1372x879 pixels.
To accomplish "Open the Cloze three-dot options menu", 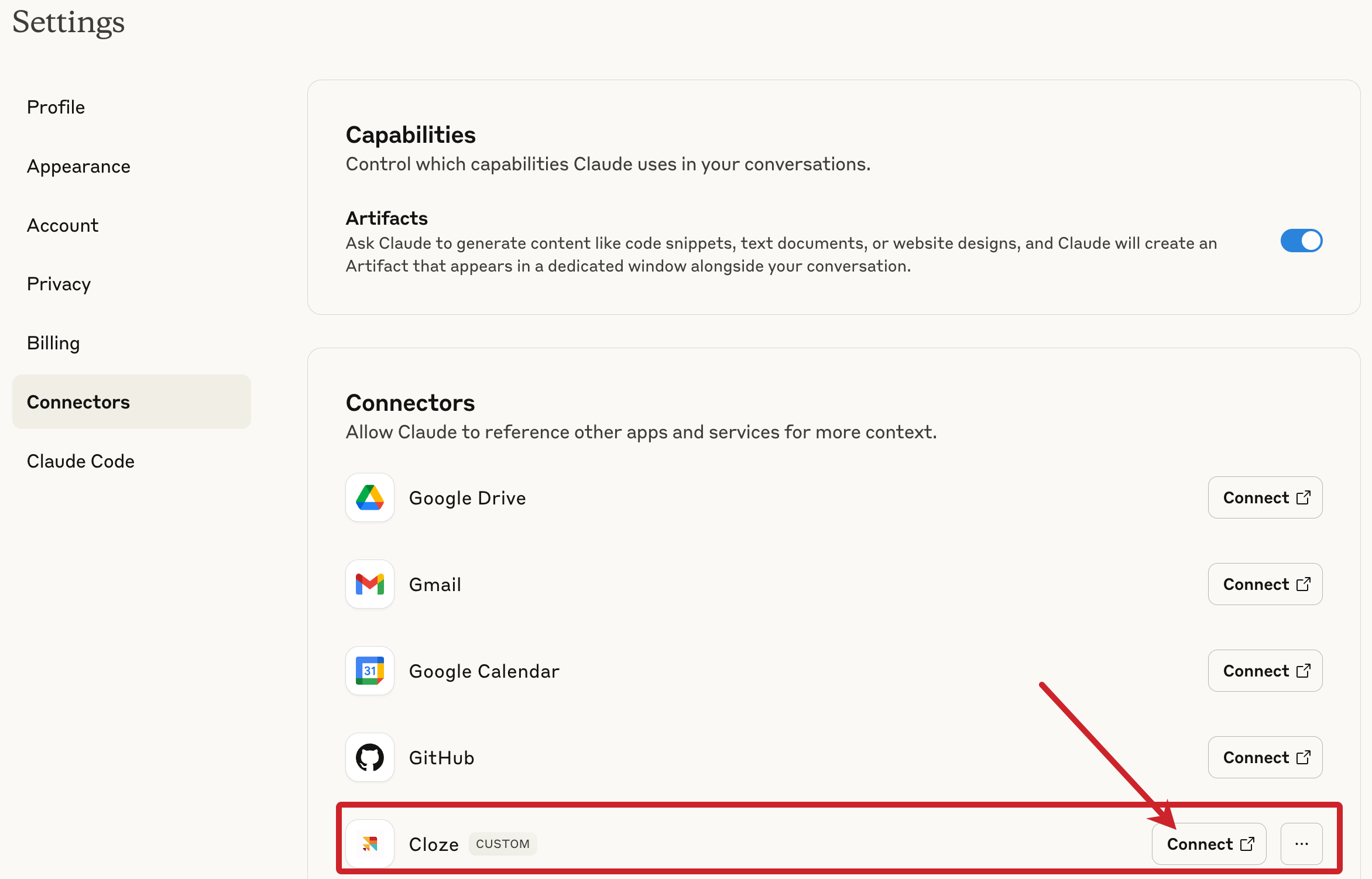I will coord(1302,844).
